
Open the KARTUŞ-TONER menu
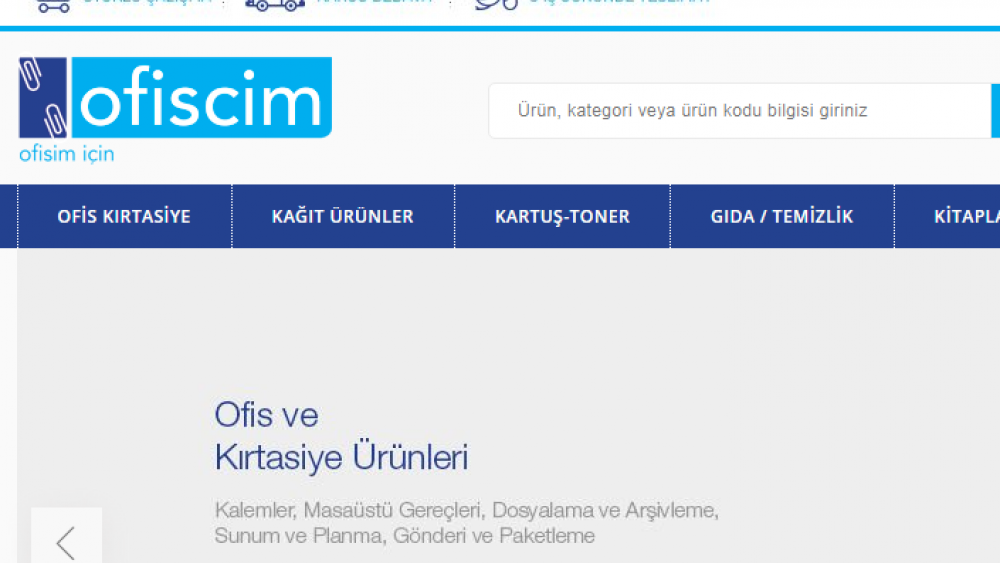[562, 216]
